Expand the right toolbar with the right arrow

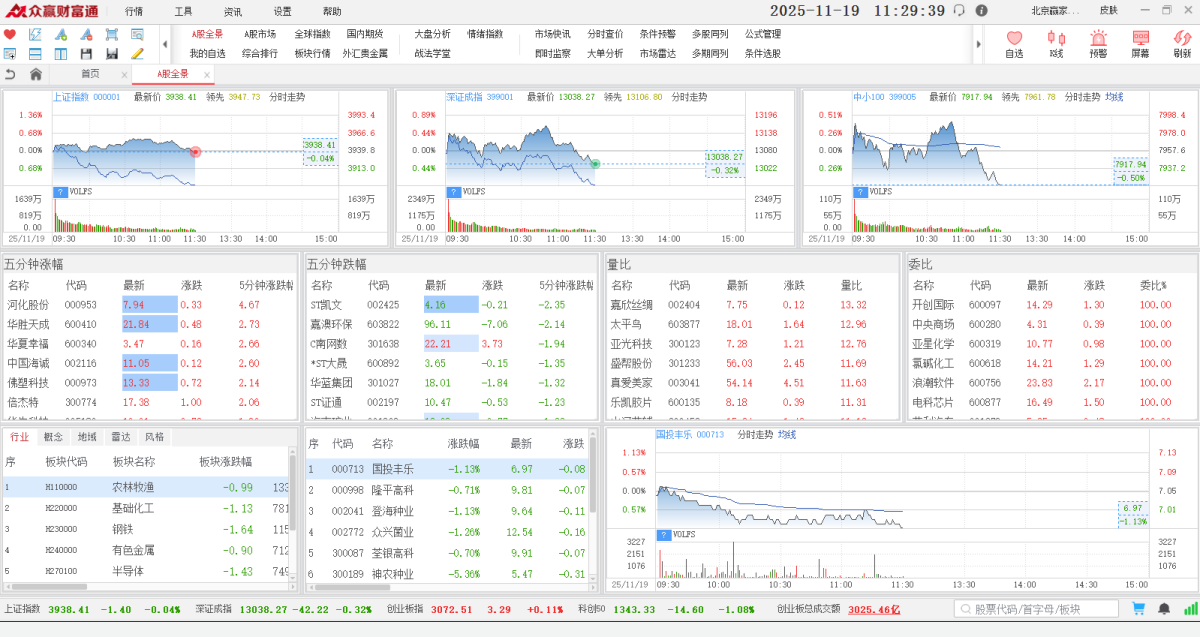click(x=978, y=44)
